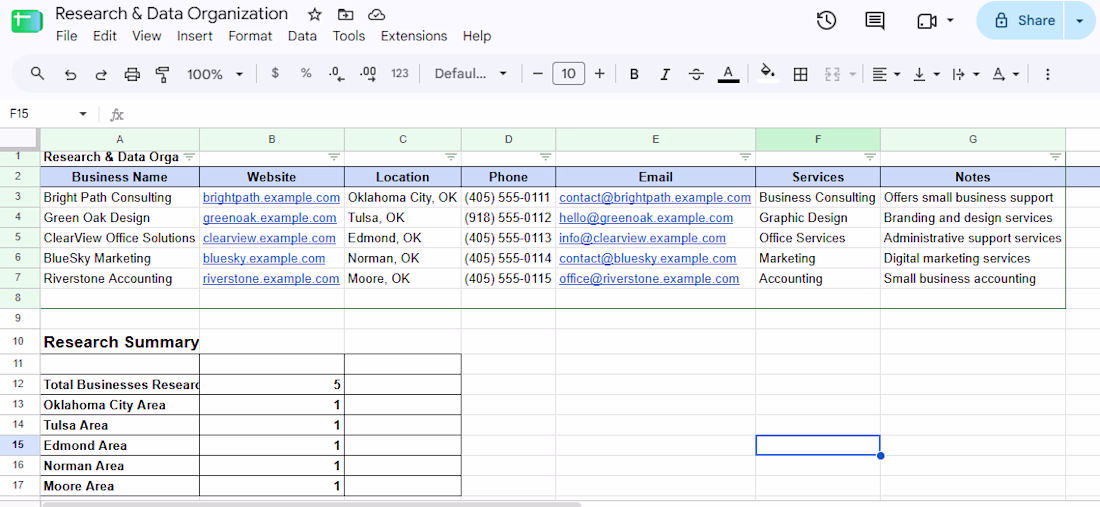Star the Research & Data Organization document
The image size is (1100, 507).
(315, 15)
